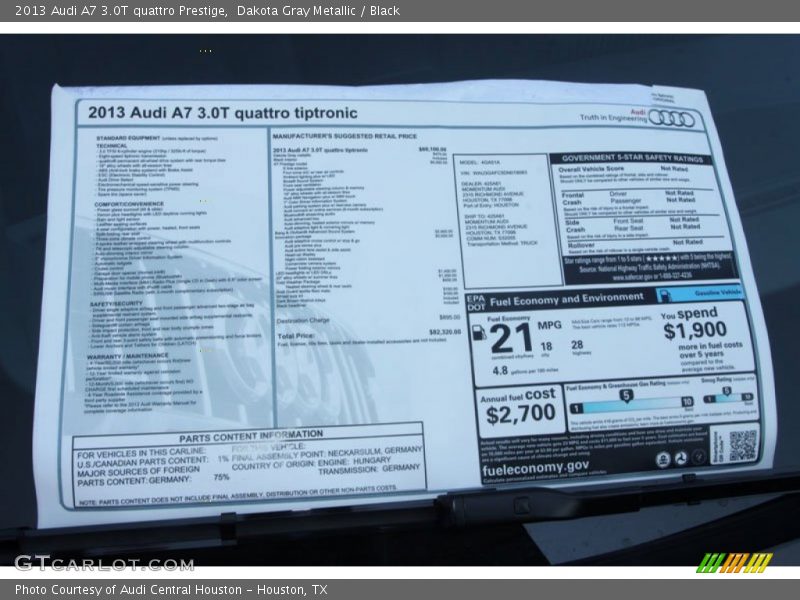Click the 'TECHNICAL' section heading
Viewport: 800px width, 600px height.
(x=112, y=146)
